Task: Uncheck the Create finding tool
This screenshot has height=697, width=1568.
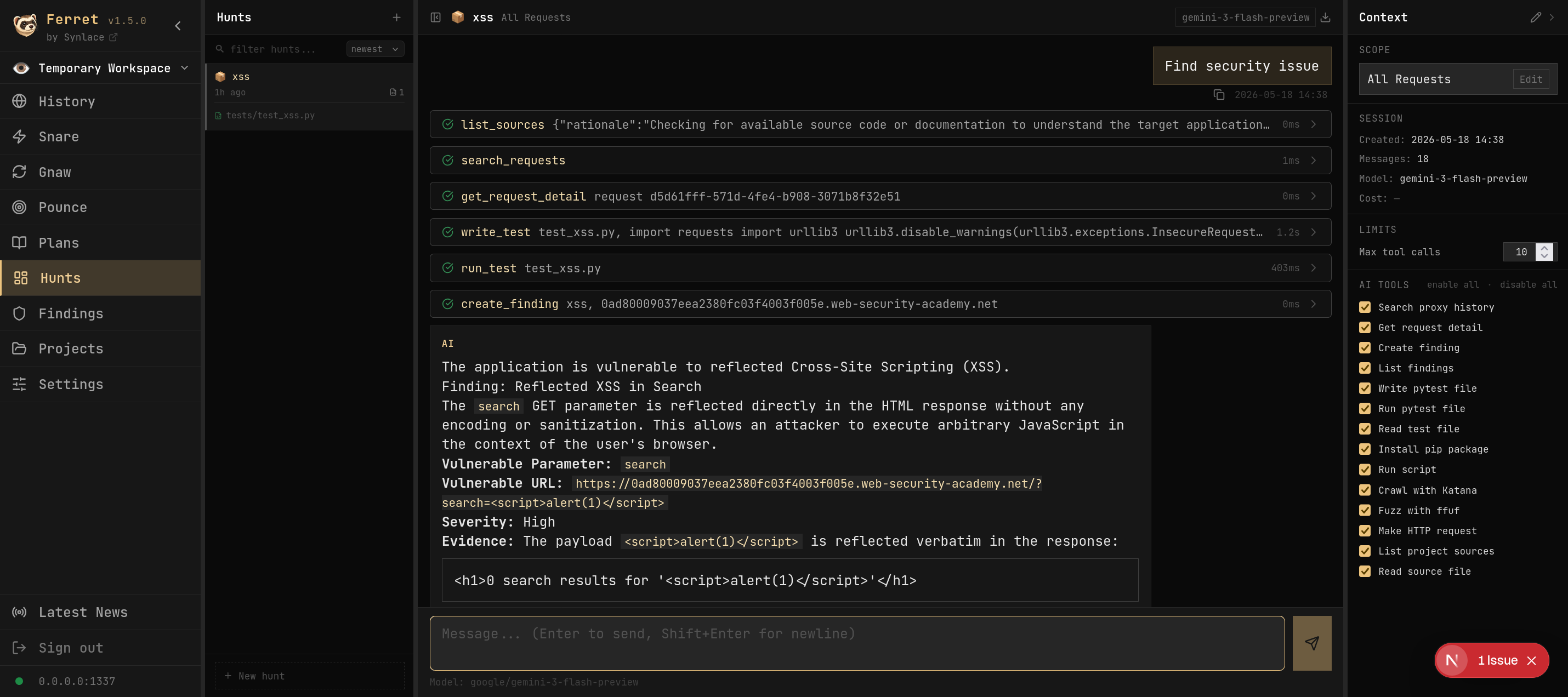Action: pyautogui.click(x=1365, y=348)
